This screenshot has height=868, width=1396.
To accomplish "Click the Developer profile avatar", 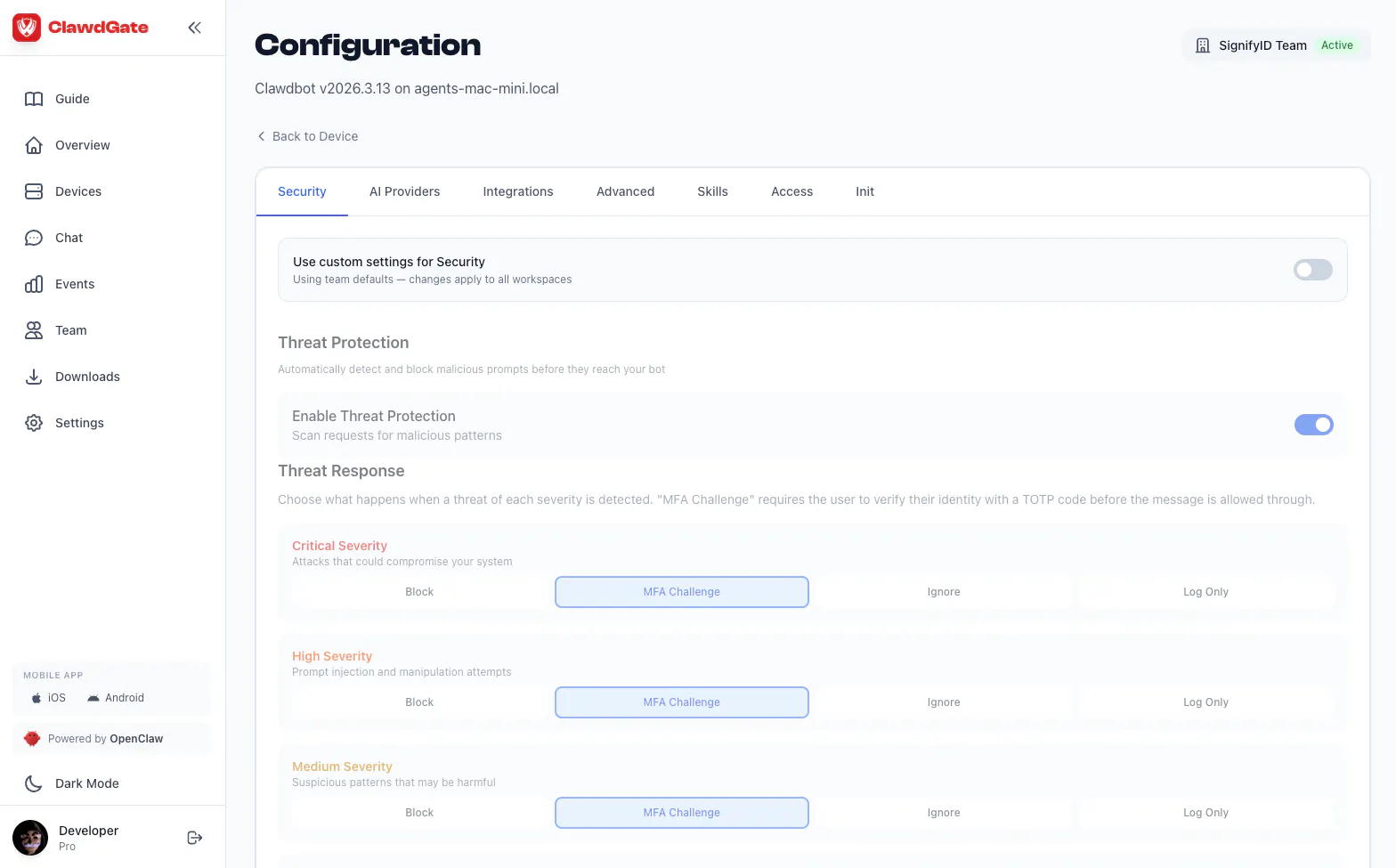I will tap(30, 838).
